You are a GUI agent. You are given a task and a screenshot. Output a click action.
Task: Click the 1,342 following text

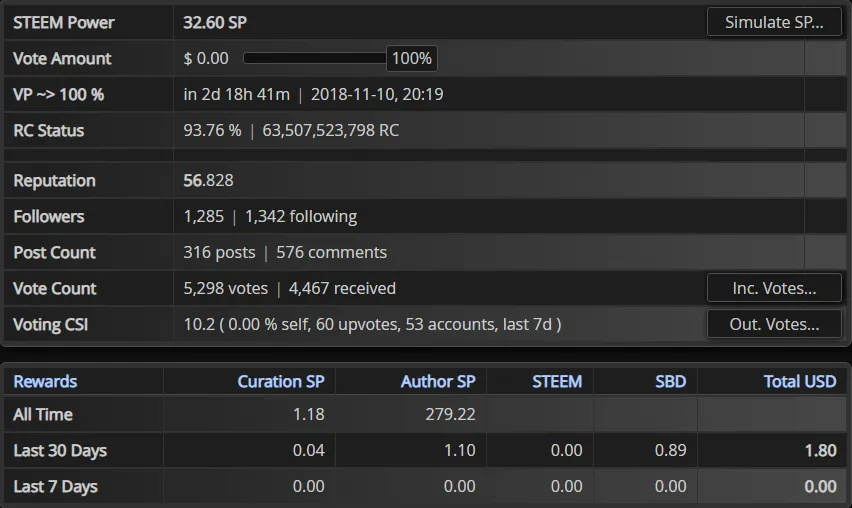click(301, 216)
